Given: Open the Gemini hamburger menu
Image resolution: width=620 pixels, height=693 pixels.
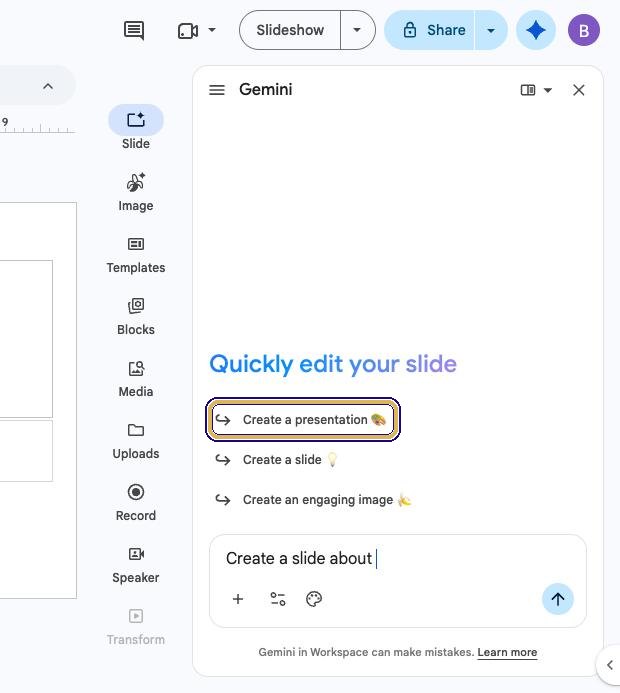Looking at the screenshot, I should point(217,90).
